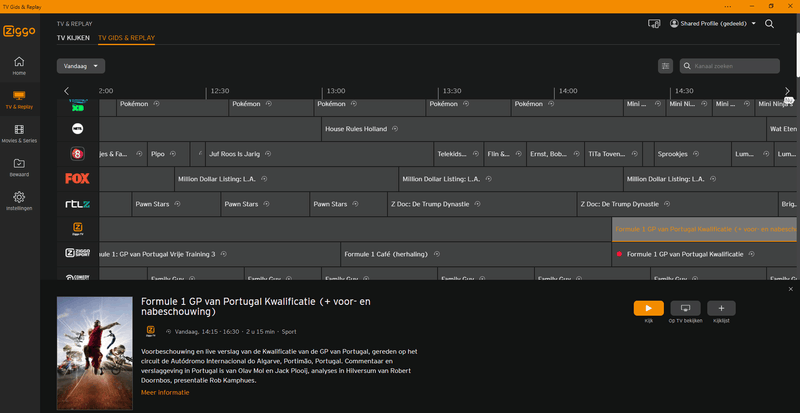Viewport: 800px width, 413px height.
Task: Select the Brig... program on RTL Z
Action: [x=788, y=204]
